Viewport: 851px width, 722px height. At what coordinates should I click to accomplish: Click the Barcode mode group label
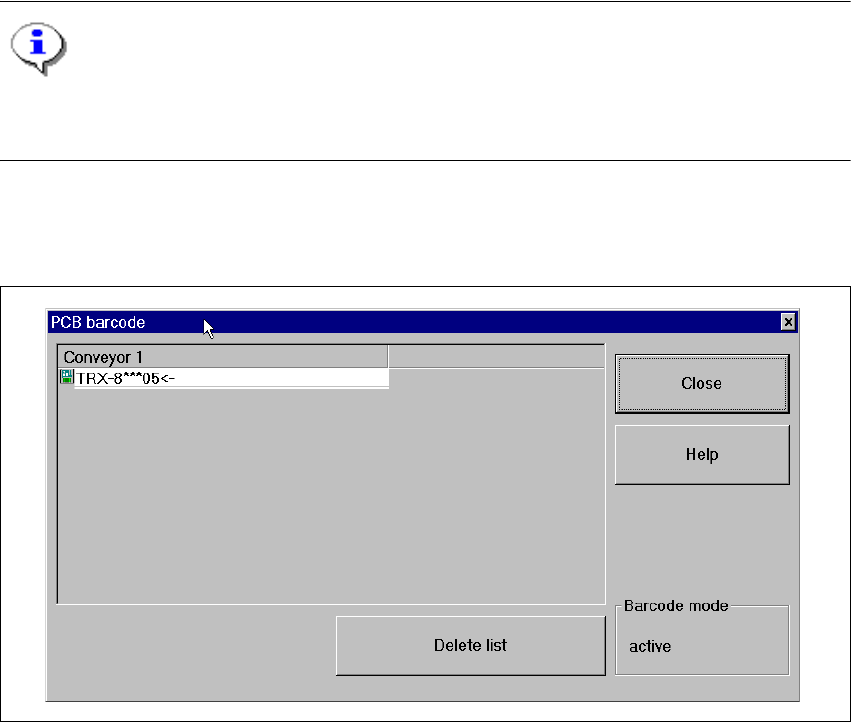[x=676, y=606]
